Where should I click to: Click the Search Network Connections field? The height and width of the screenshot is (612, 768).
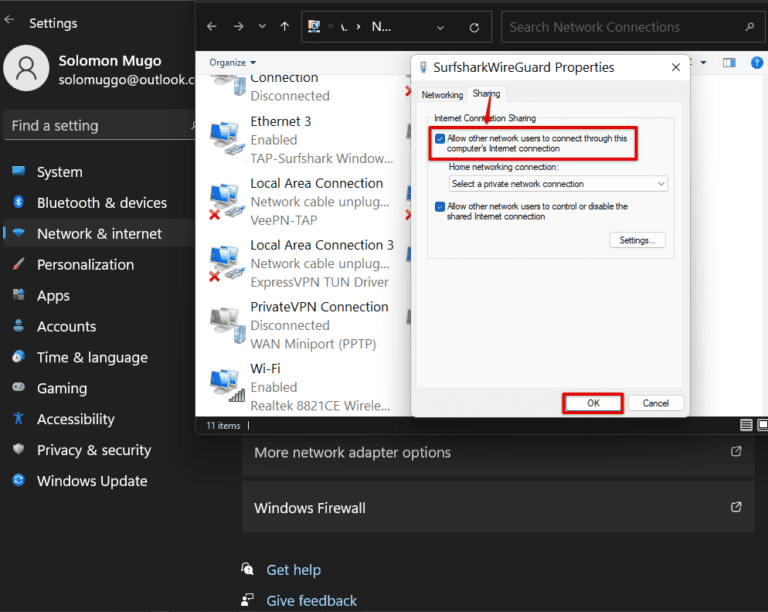(x=620, y=27)
